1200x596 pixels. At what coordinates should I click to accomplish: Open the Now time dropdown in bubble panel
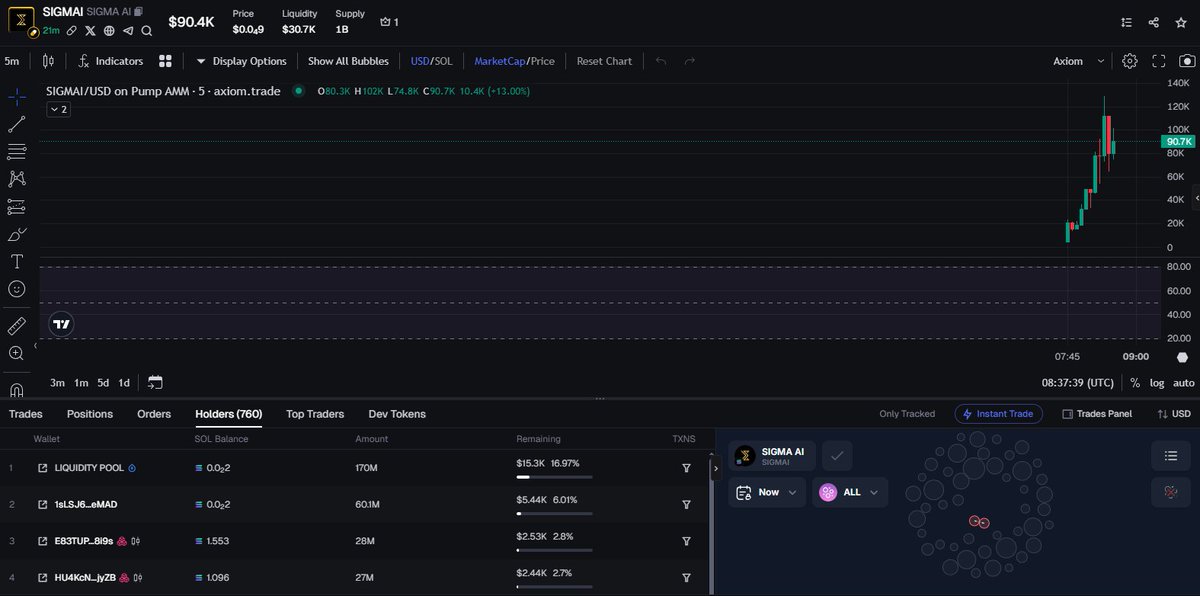(767, 492)
